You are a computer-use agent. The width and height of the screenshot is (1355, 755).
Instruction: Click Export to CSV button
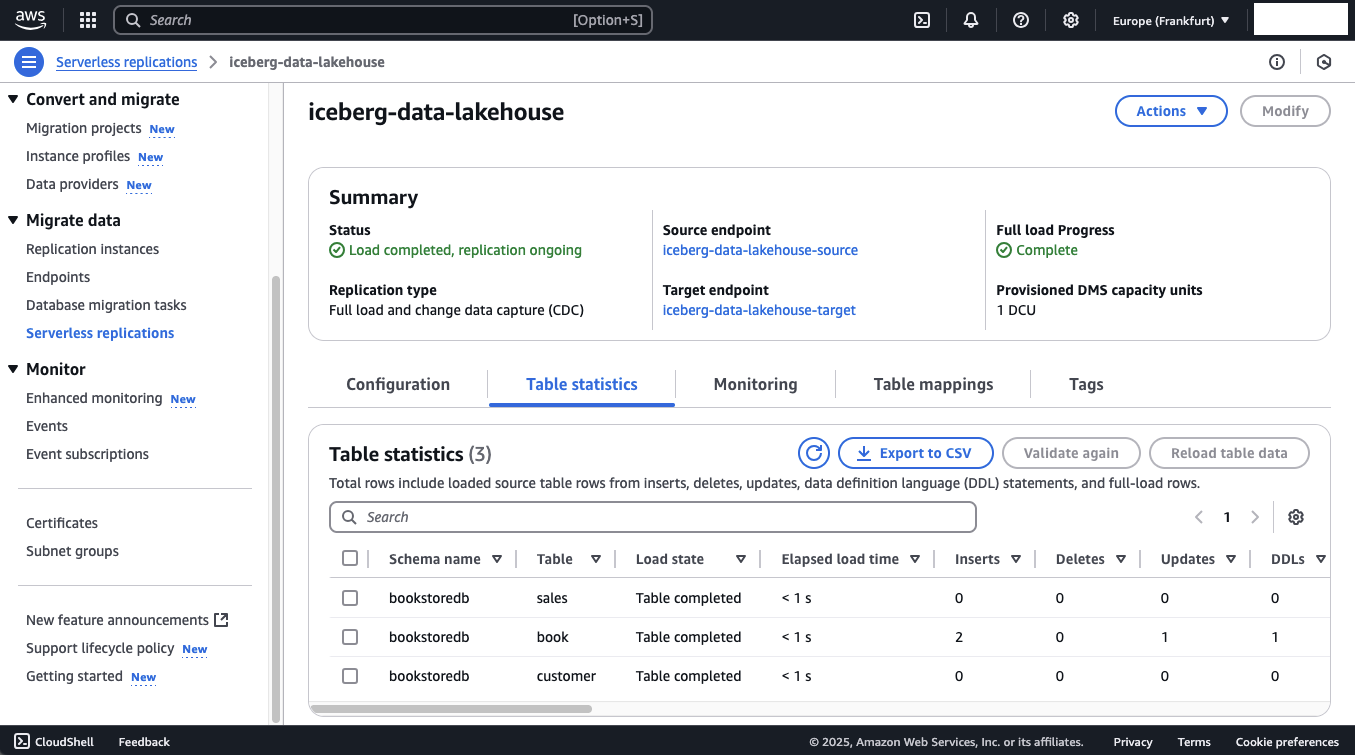[915, 453]
